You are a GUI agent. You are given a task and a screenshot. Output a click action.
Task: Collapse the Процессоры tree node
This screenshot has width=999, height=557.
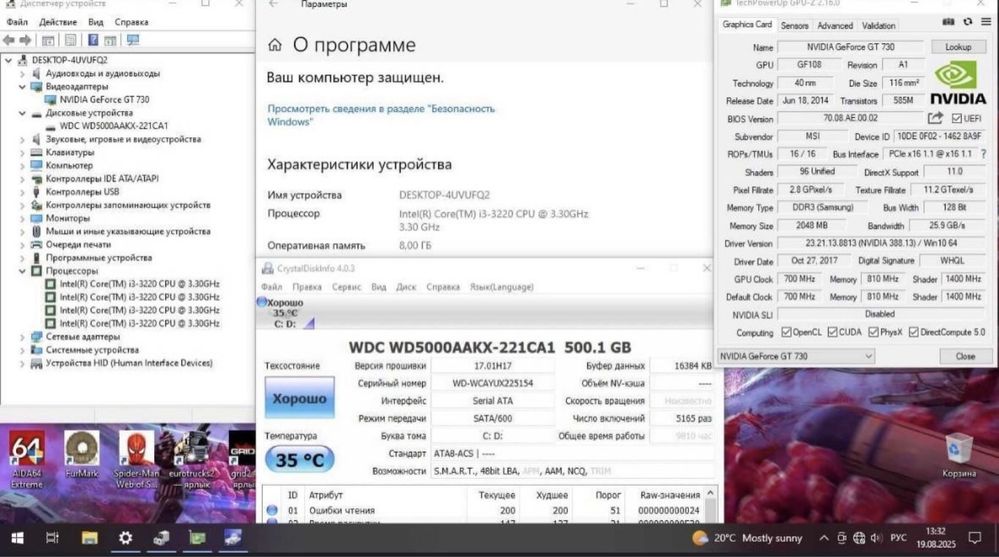(22, 271)
